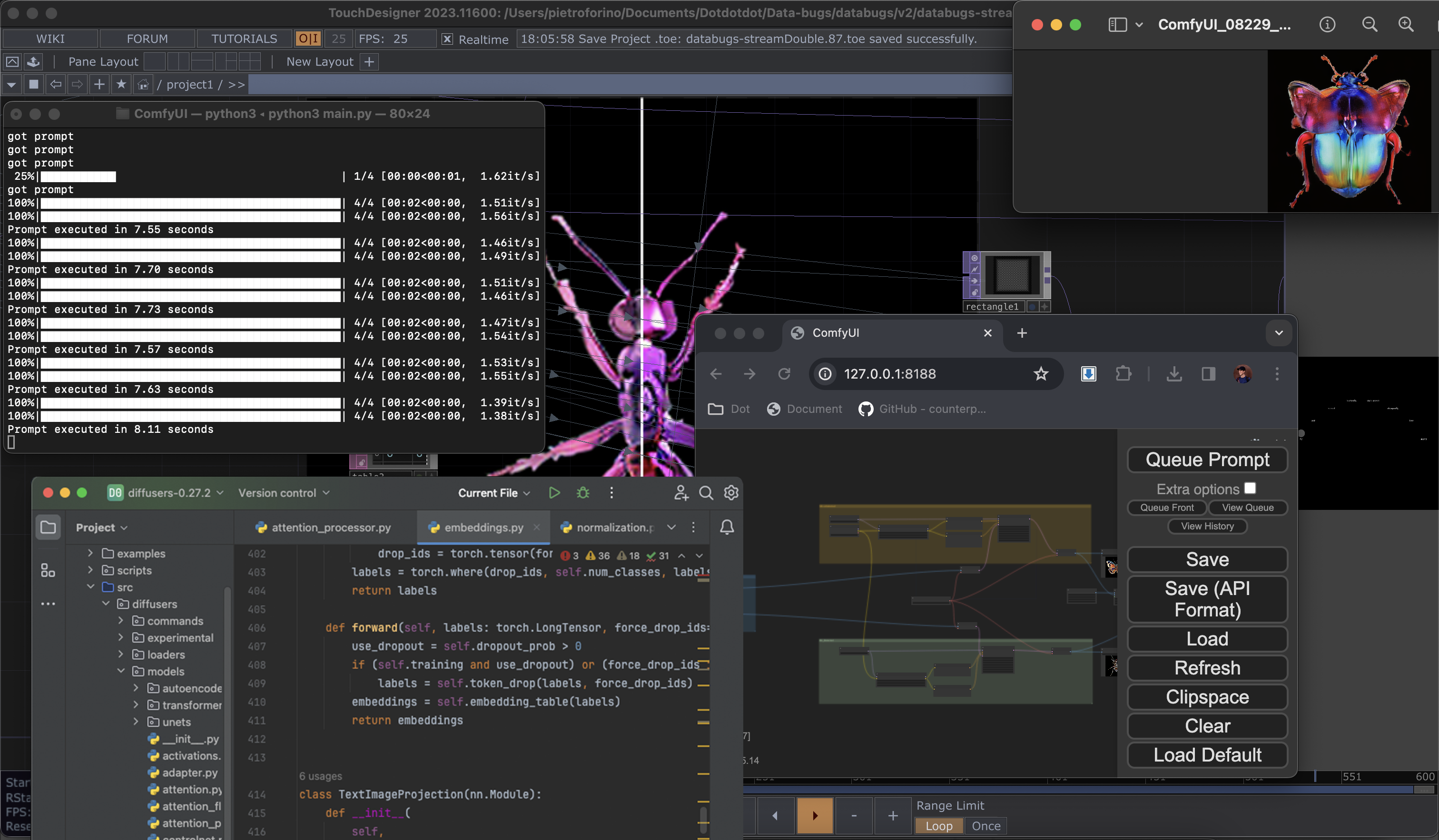Click the Debug bug icon in PyCharm

coord(582,492)
